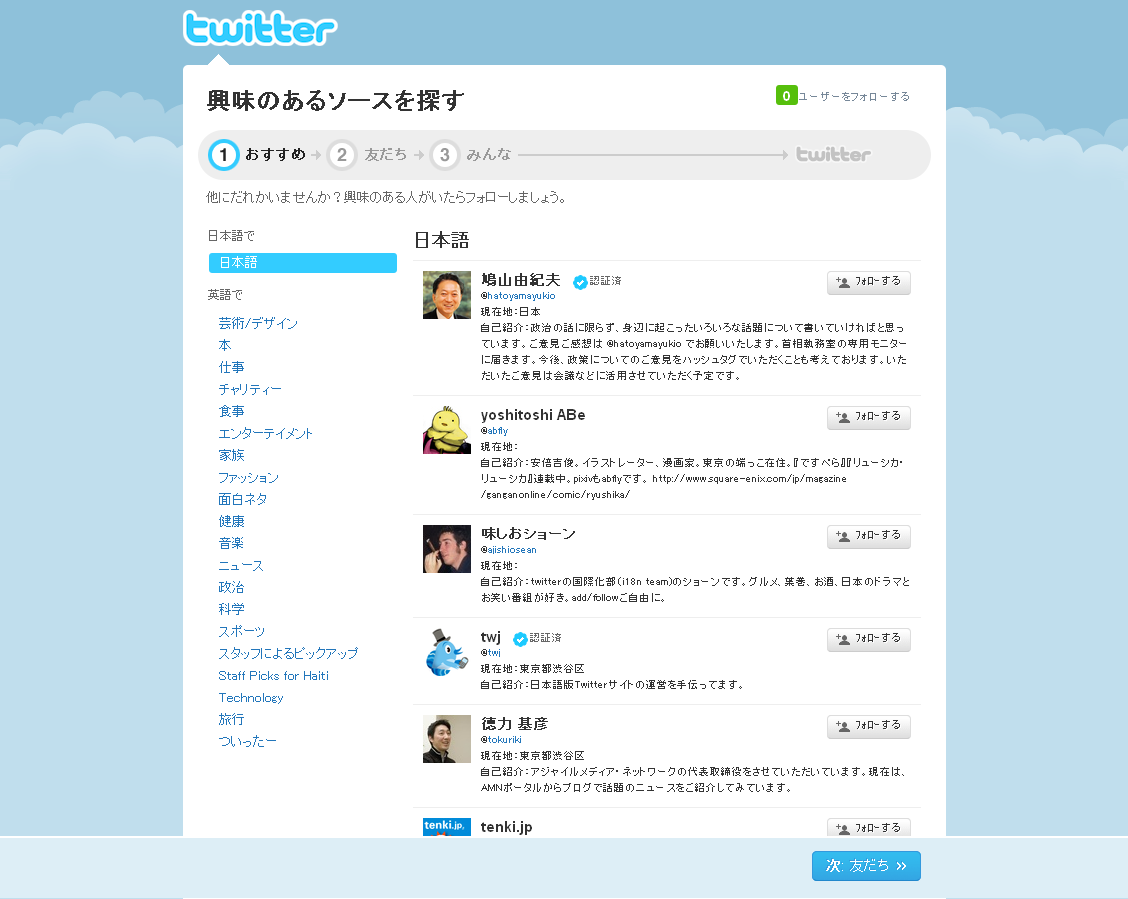The image size is (1128, 899).
Task: Follow the twj account
Action: click(868, 639)
